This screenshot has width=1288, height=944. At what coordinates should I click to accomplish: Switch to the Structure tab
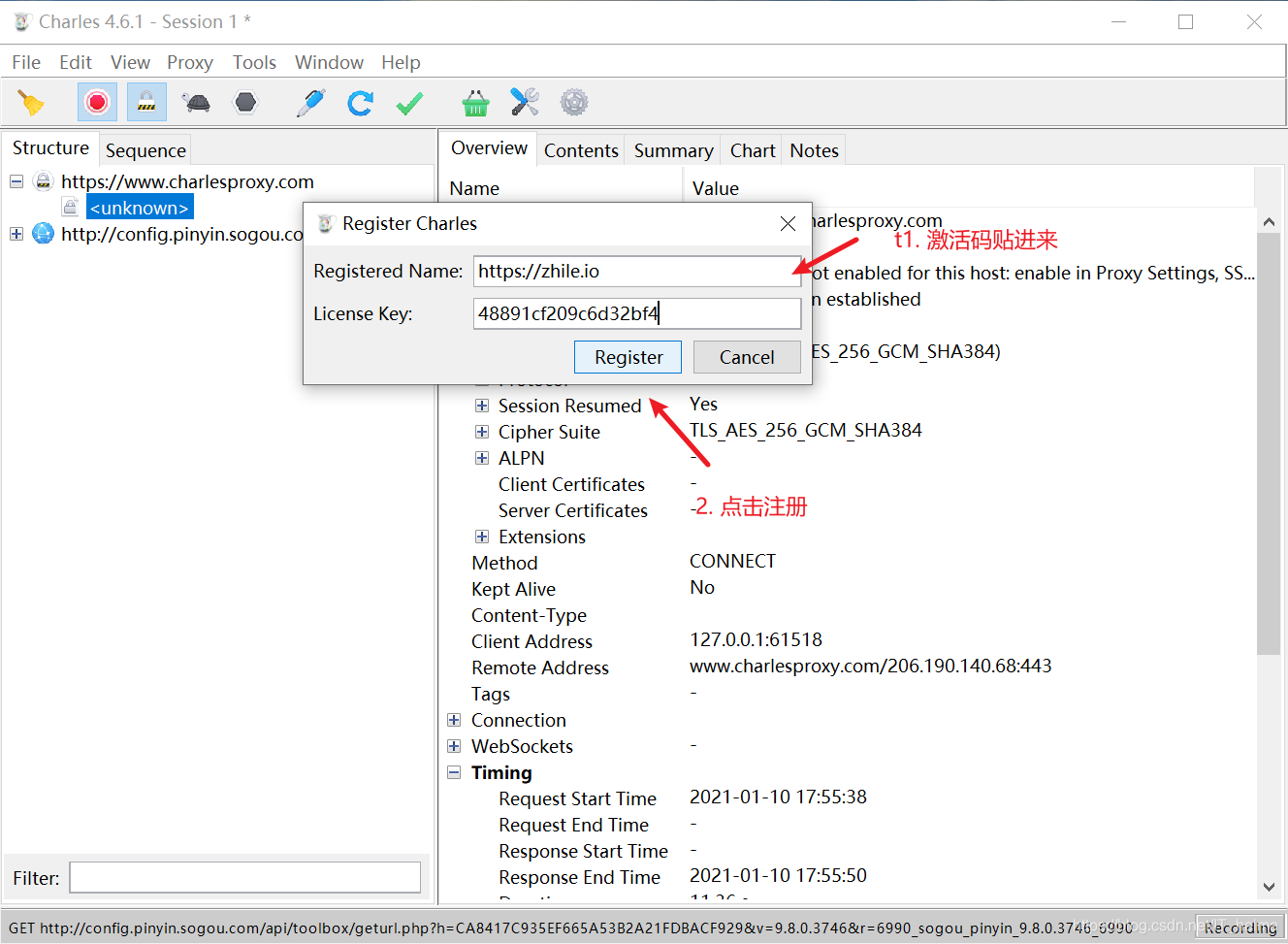[50, 147]
